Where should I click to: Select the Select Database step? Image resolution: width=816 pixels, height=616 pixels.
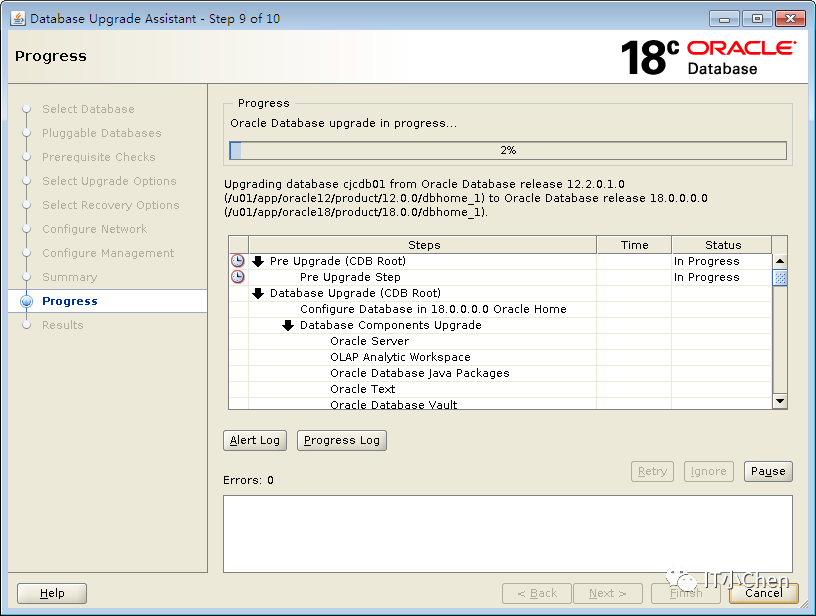click(88, 109)
